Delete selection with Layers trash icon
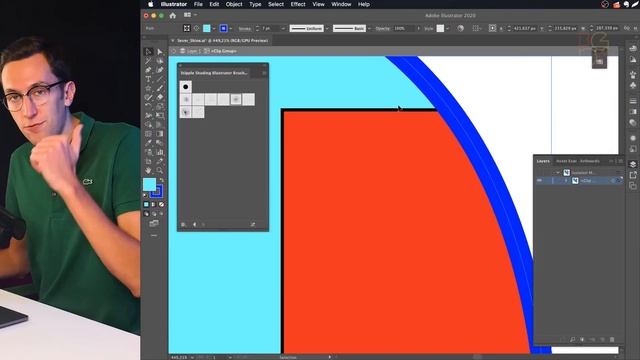 pos(611,339)
